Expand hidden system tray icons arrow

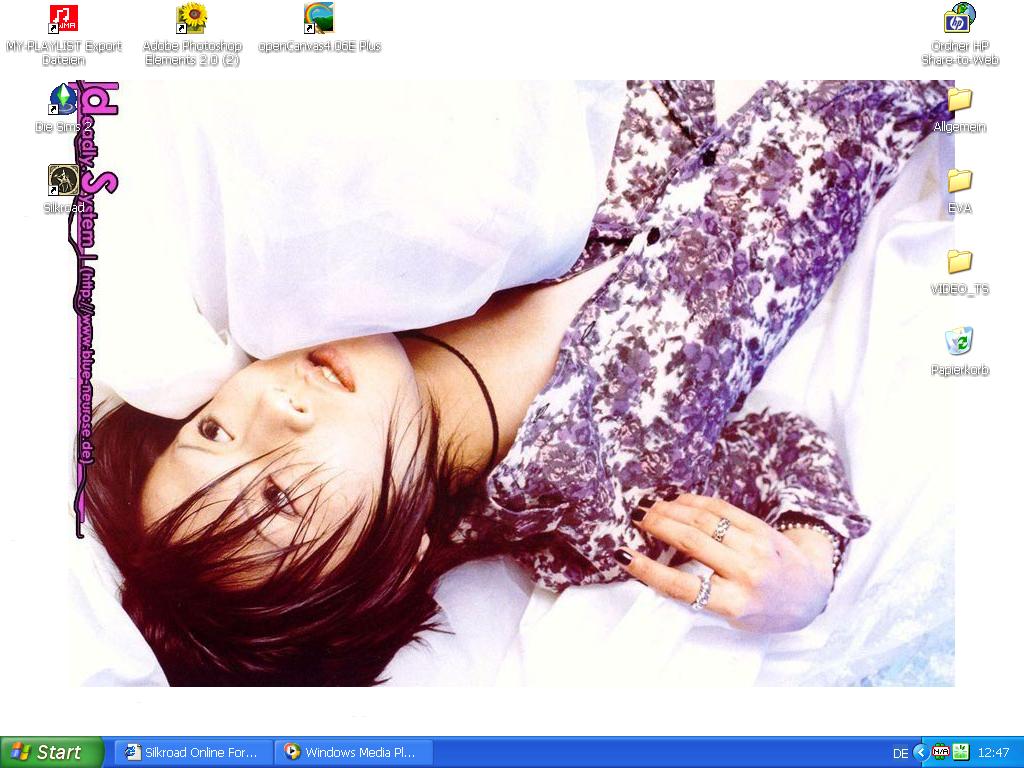[x=921, y=752]
